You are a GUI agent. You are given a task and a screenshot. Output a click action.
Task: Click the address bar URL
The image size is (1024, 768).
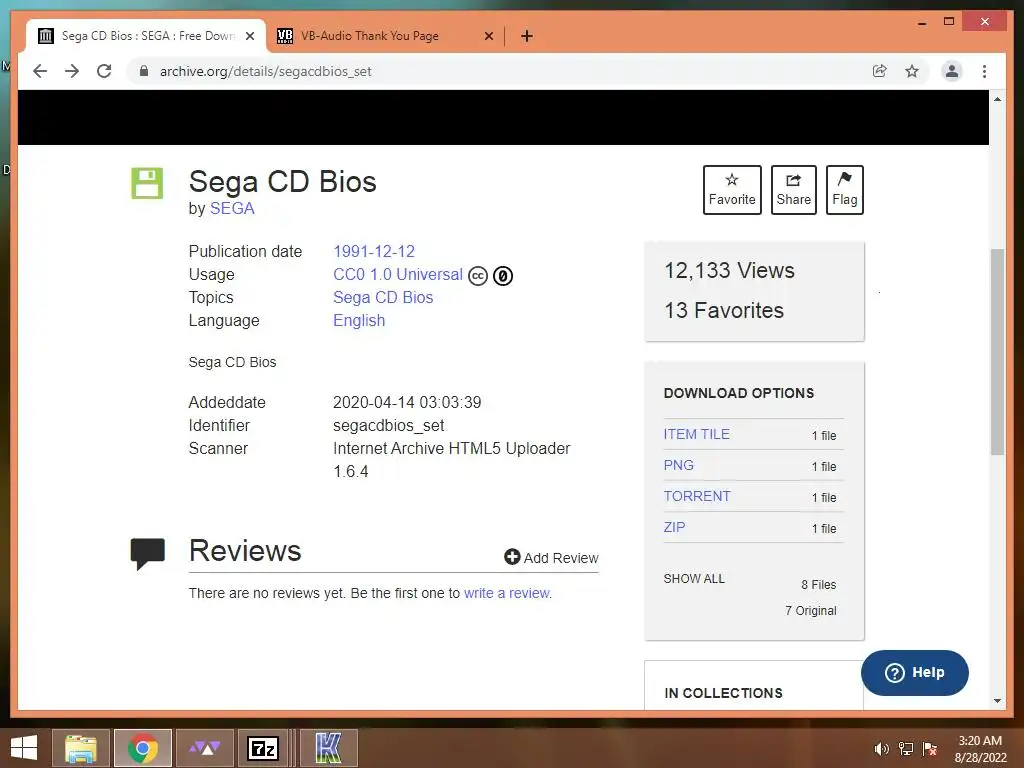[265, 71]
